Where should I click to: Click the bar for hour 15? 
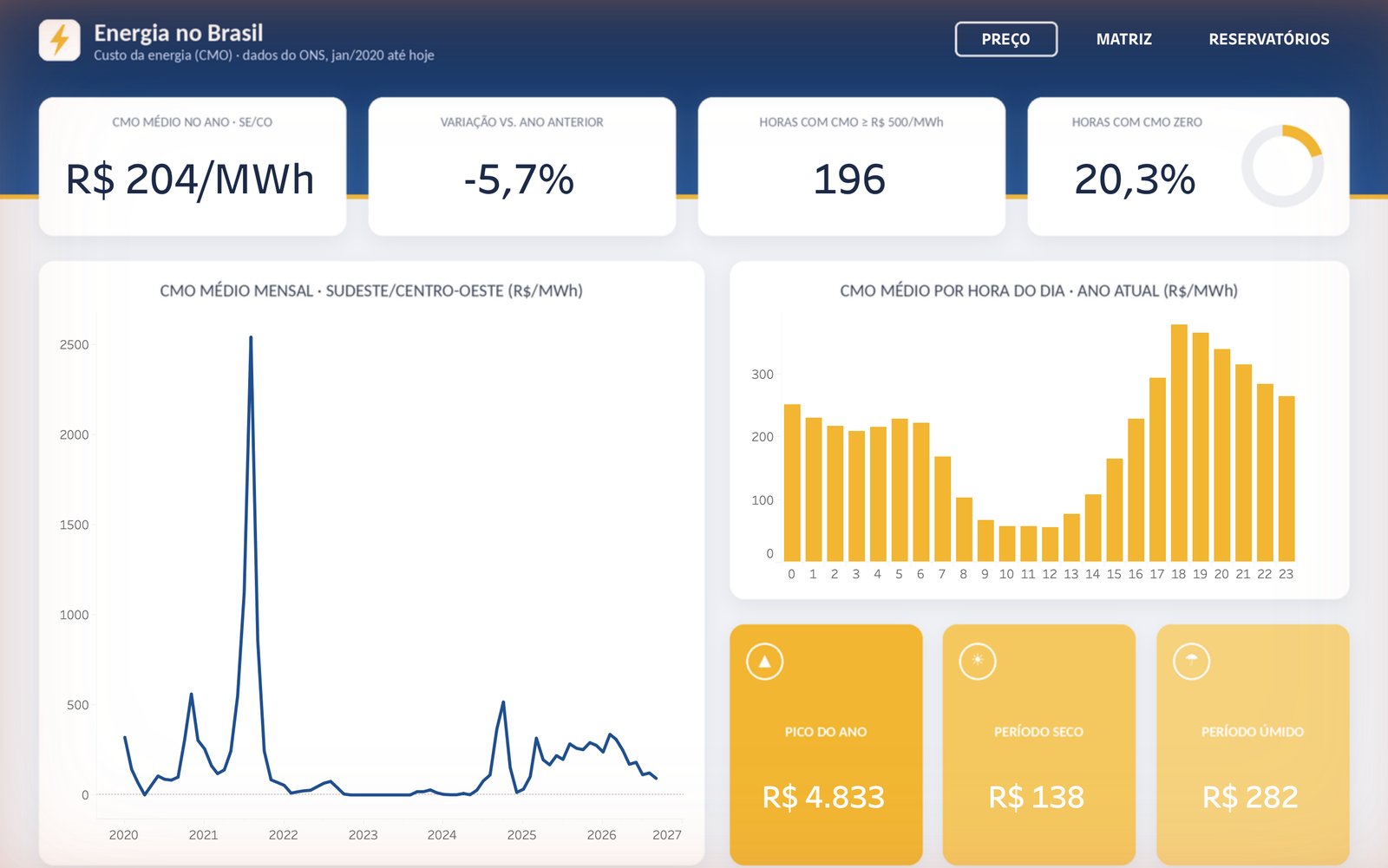1115,510
